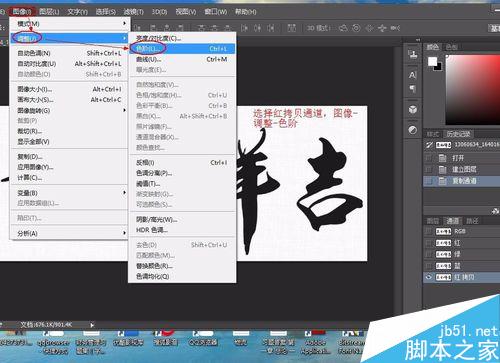Choose 画布大小(S)... in the Image menu
Image resolution: width=500 pixels, height=363 pixels.
(x=69, y=100)
